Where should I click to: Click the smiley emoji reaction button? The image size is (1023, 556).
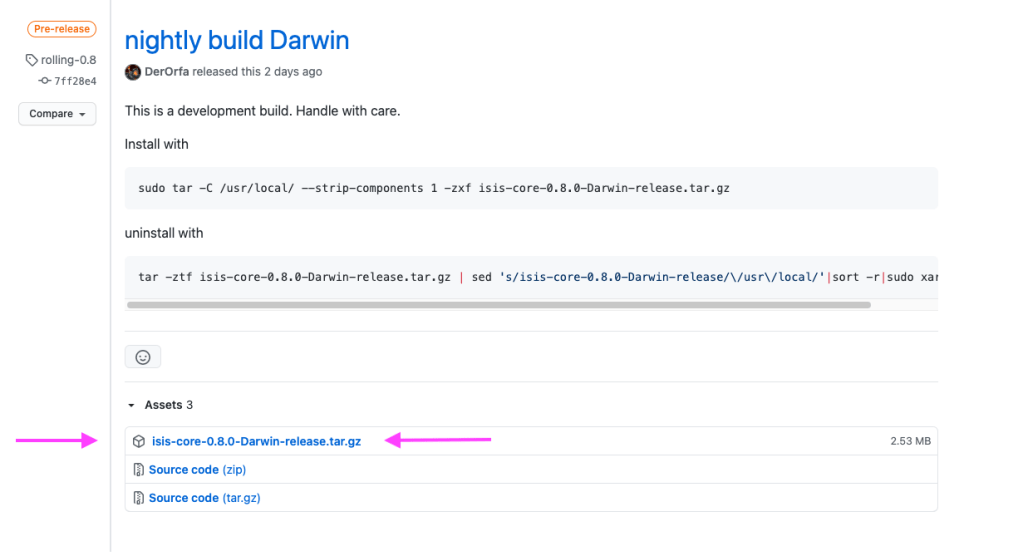pos(143,357)
